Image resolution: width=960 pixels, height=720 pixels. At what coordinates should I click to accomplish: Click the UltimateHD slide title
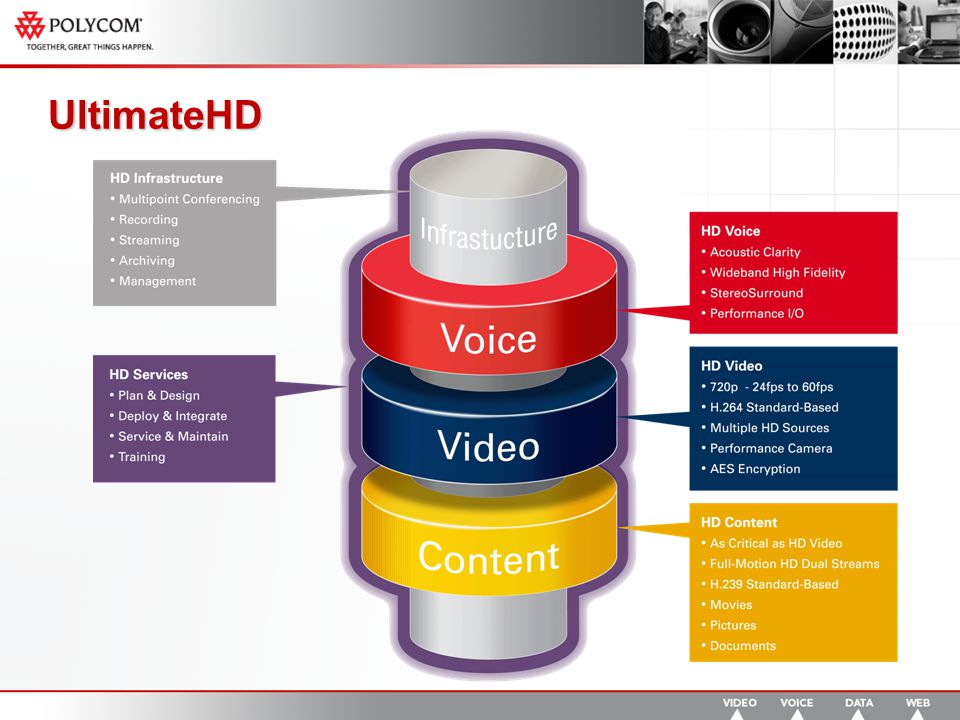point(156,114)
